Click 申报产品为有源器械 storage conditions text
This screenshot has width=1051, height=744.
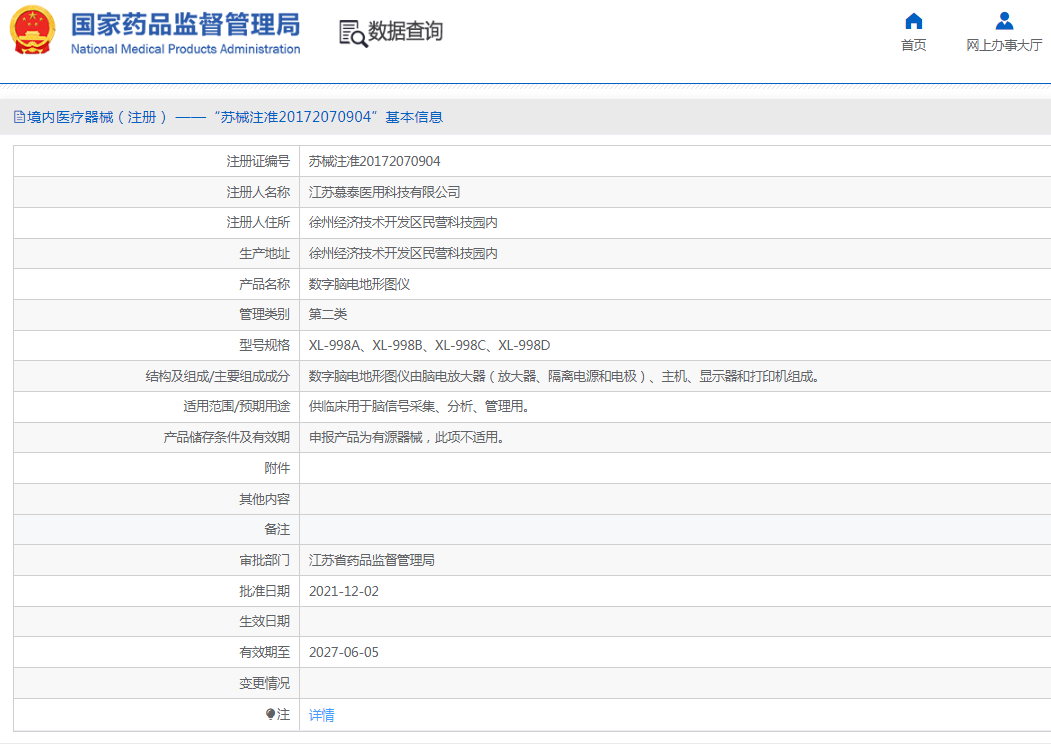(406, 437)
